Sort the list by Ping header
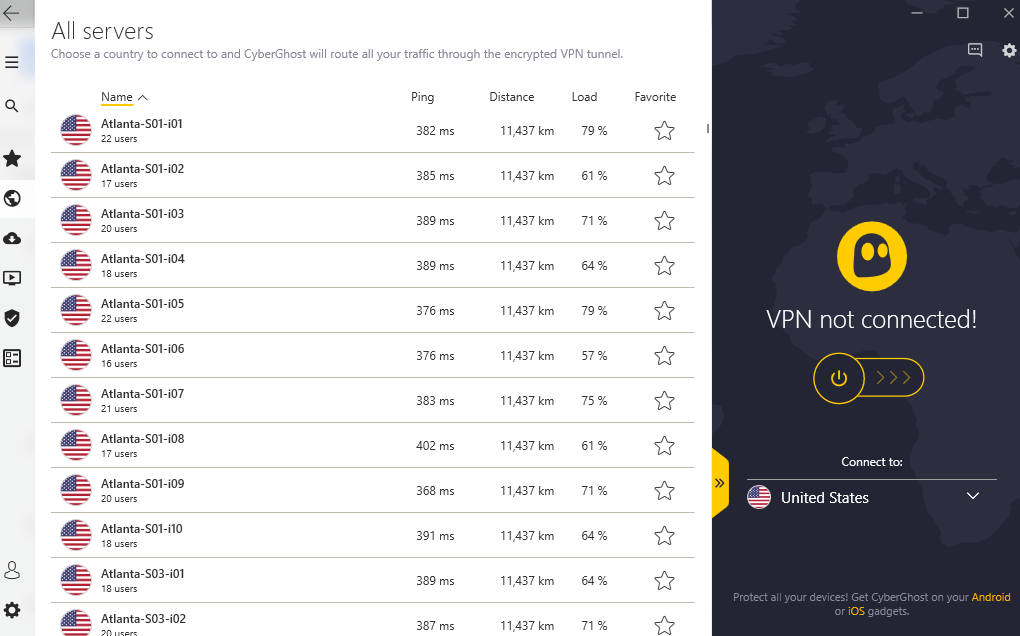This screenshot has width=1020, height=636. [422, 97]
